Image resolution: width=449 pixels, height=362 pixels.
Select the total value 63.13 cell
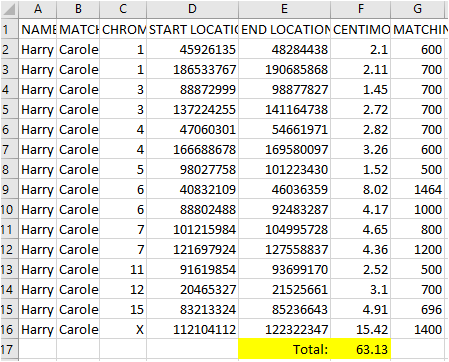[x=361, y=349]
